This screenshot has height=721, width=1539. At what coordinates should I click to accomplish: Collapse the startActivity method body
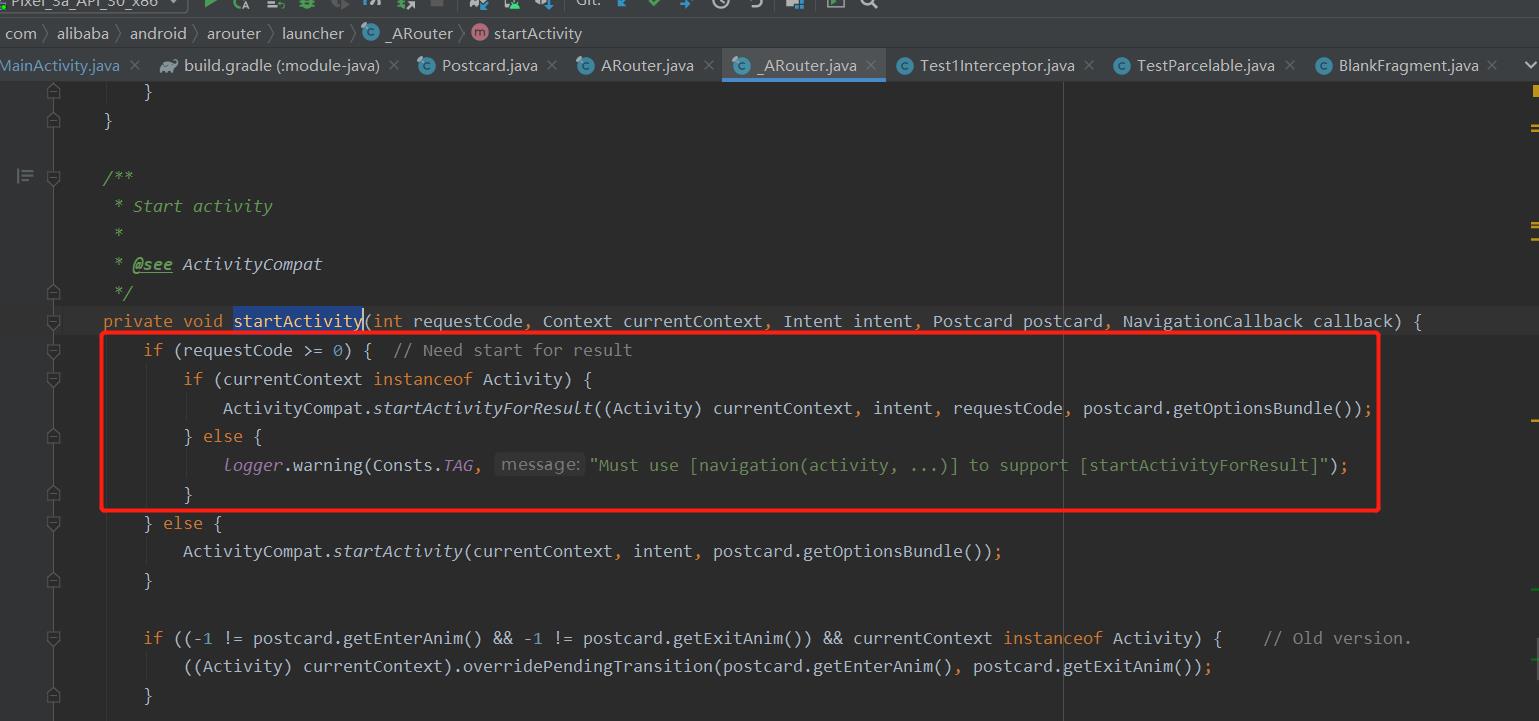point(54,322)
